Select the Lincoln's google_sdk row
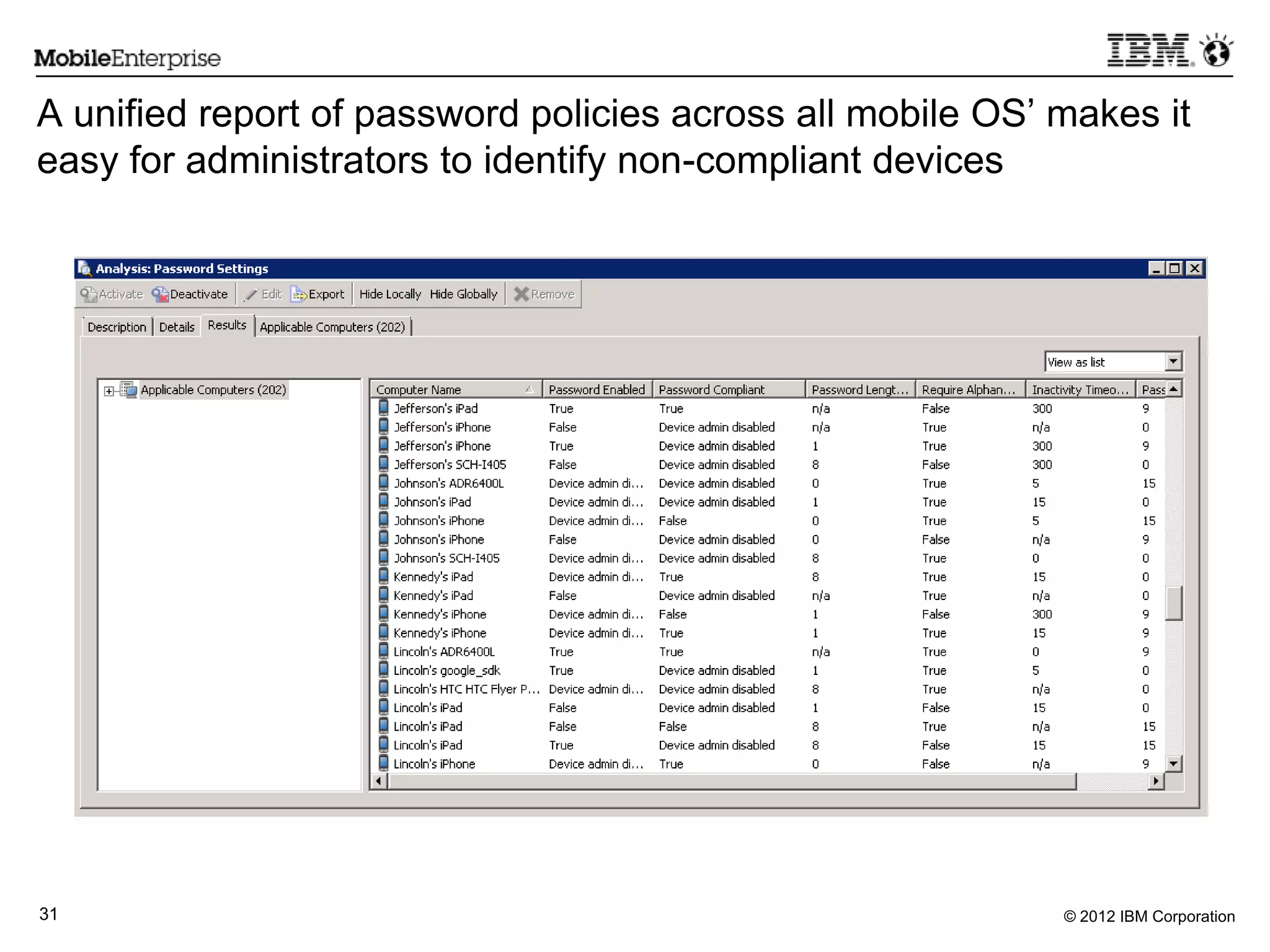The height and width of the screenshot is (952, 1270). click(768, 671)
